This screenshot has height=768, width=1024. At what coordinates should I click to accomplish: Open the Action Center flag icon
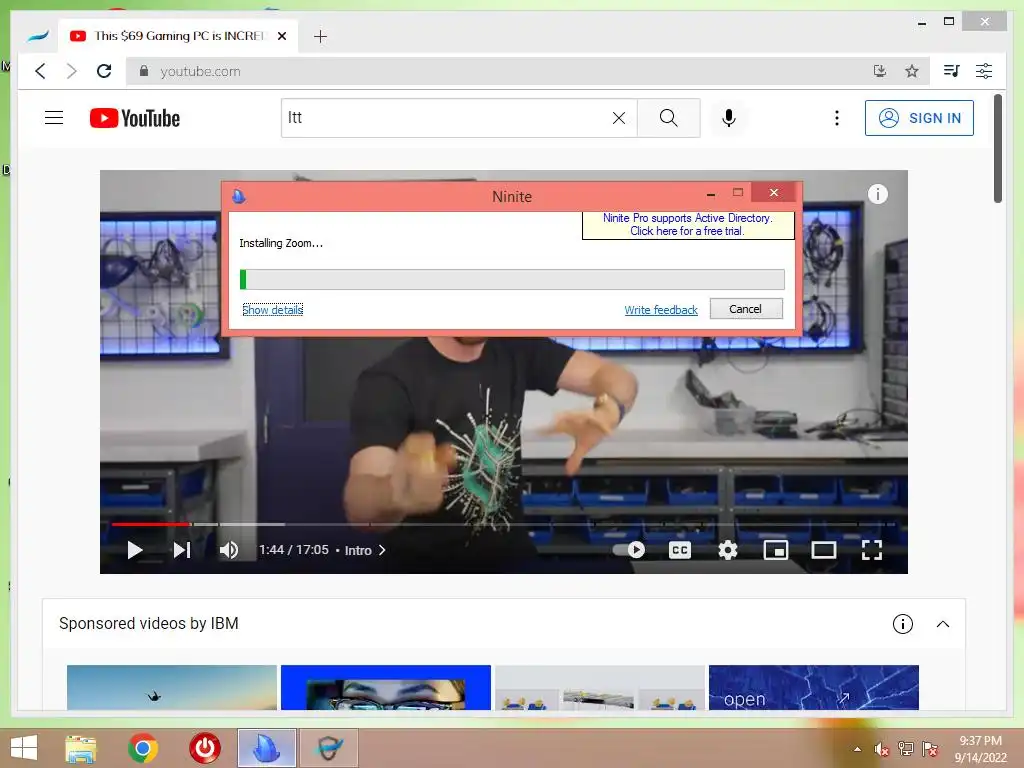click(929, 749)
